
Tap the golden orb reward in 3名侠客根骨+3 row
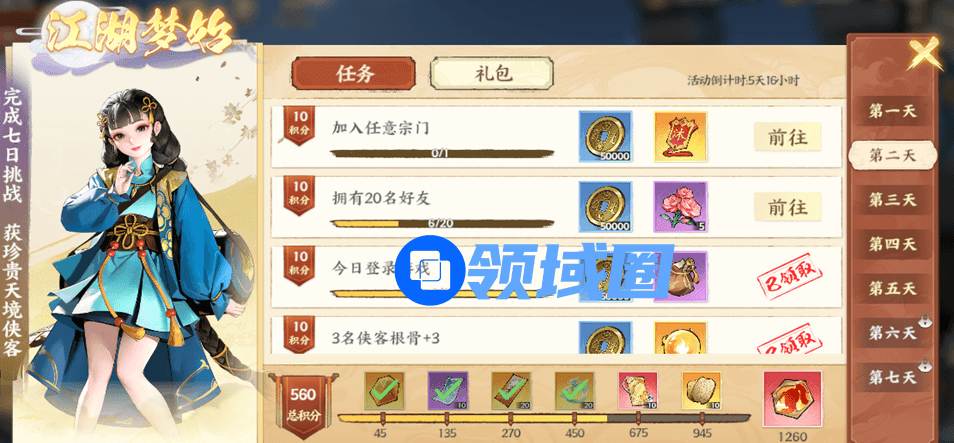click(680, 337)
